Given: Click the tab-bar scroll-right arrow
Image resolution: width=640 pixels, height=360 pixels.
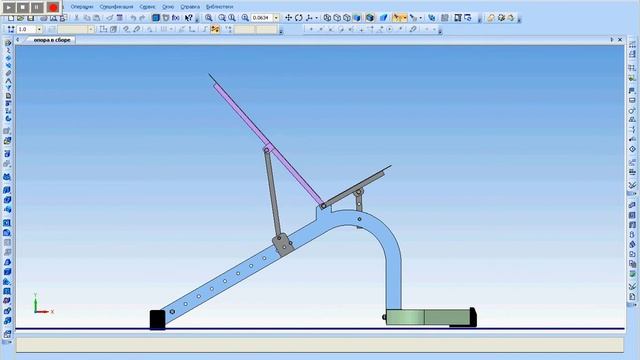Looking at the screenshot, I should pos(612,40).
